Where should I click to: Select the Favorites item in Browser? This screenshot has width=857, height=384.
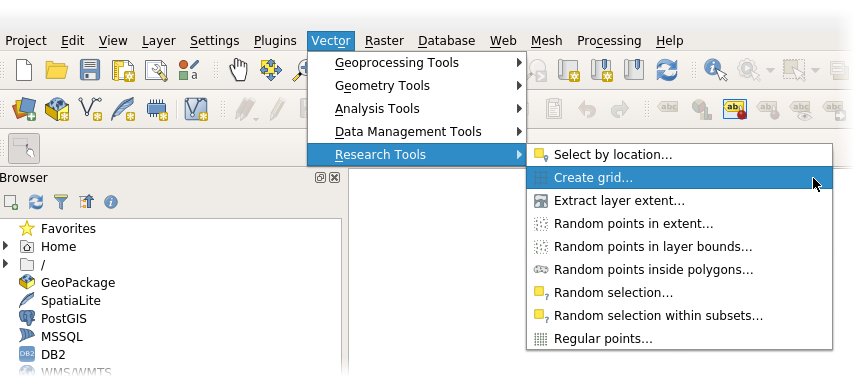click(x=68, y=228)
